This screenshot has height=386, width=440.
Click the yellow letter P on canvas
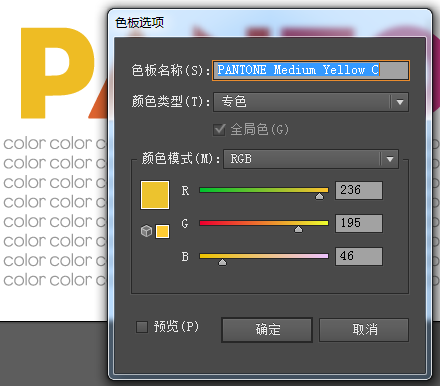click(x=57, y=73)
